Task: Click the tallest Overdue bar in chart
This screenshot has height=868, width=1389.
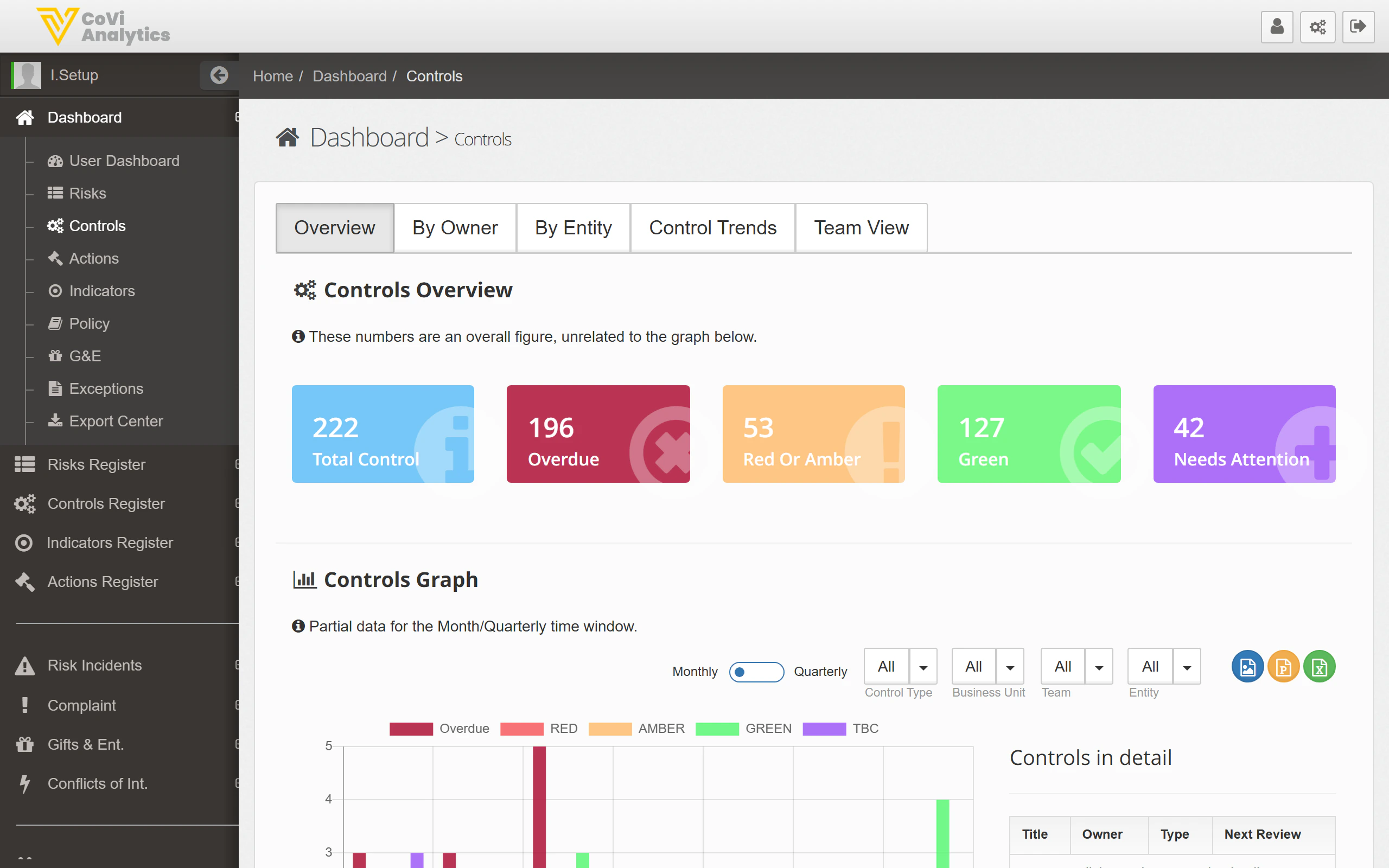Action: (x=539, y=807)
